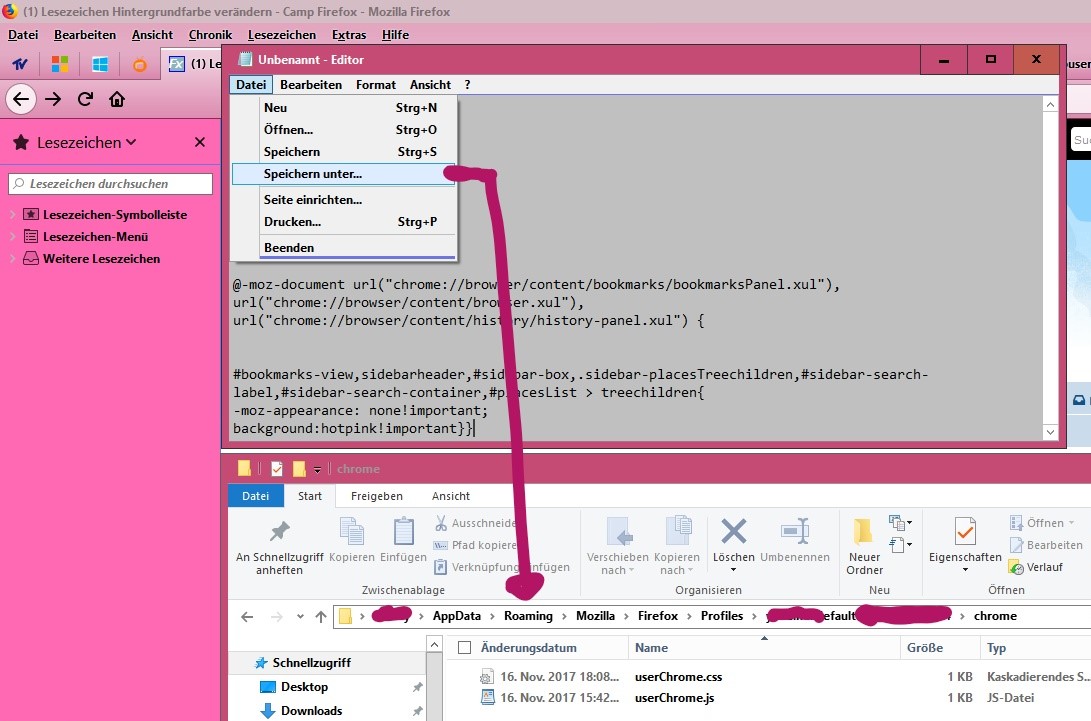This screenshot has width=1091, height=721.
Task: Click Mozilla in address breadcrumb
Action: tap(595, 616)
